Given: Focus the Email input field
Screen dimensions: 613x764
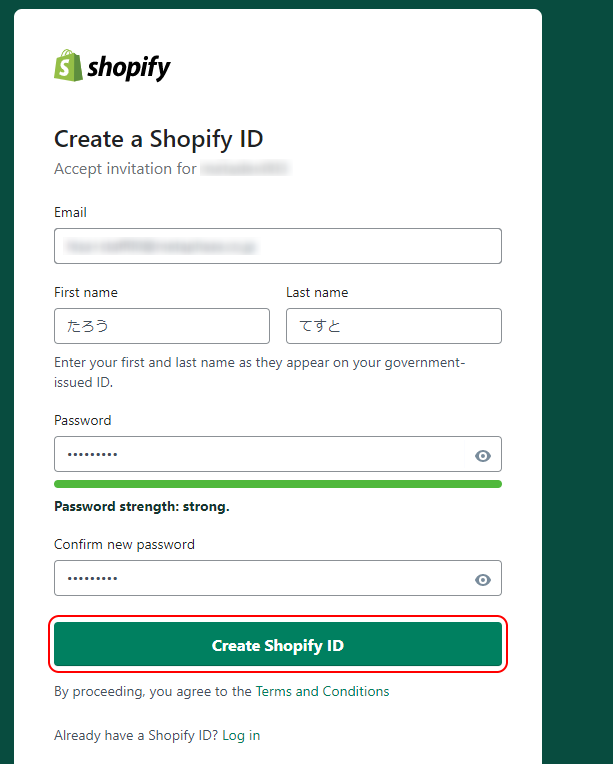Looking at the screenshot, I should click(x=278, y=246).
